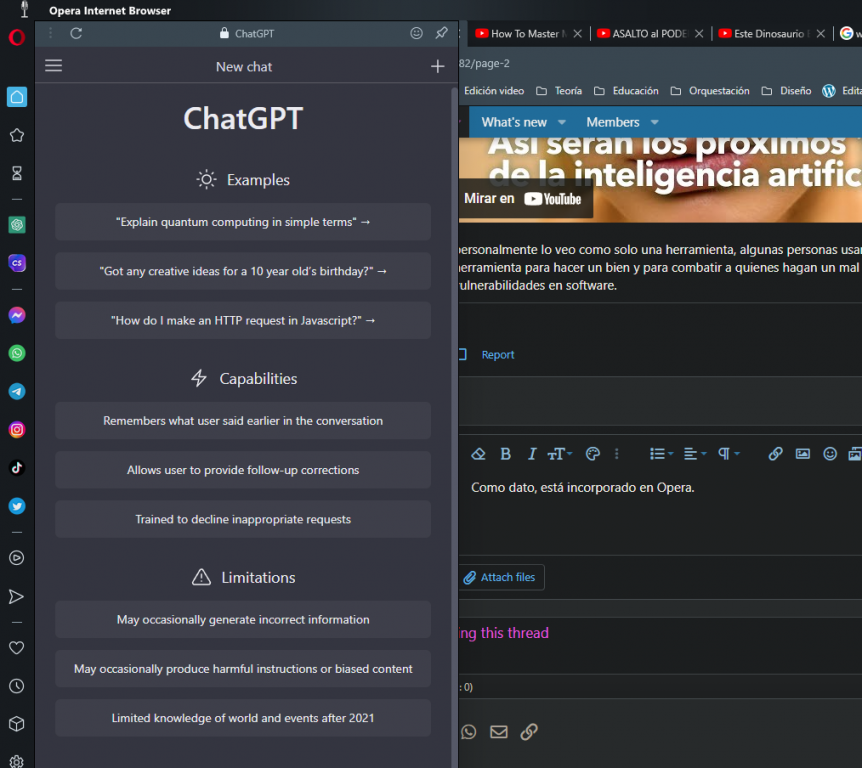862x768 pixels.
Task: Open the list options dropdown
Action: 661,454
